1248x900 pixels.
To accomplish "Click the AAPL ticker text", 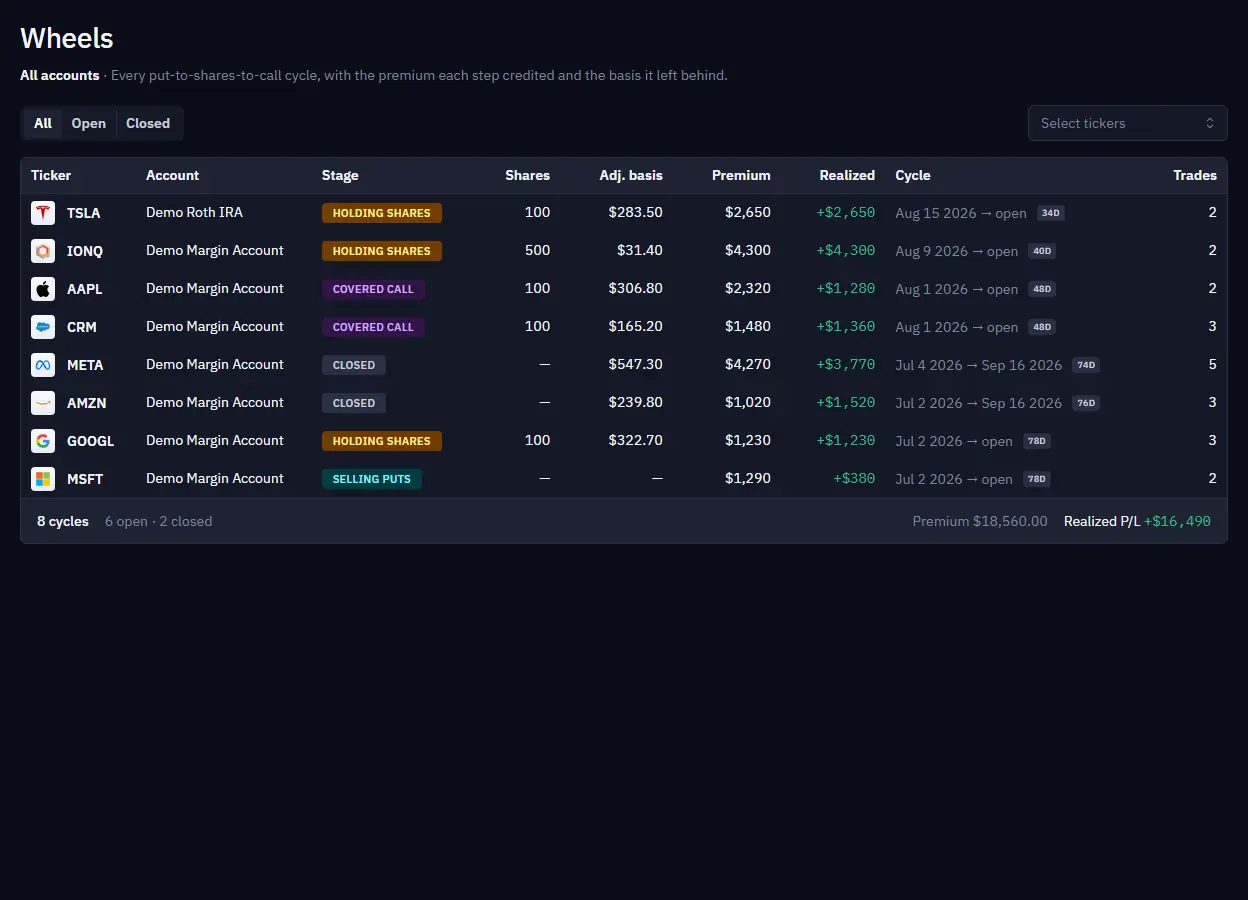I will click(85, 289).
